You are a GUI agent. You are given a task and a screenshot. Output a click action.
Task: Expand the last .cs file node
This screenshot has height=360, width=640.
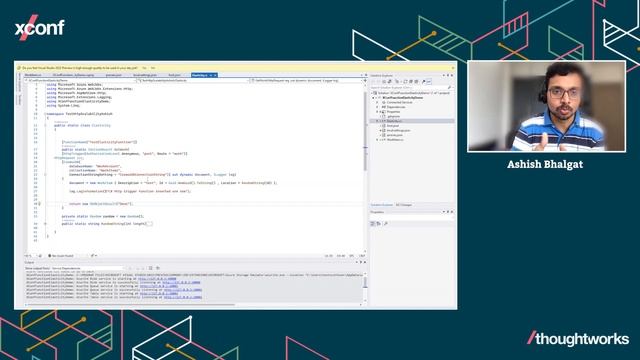click(x=378, y=140)
